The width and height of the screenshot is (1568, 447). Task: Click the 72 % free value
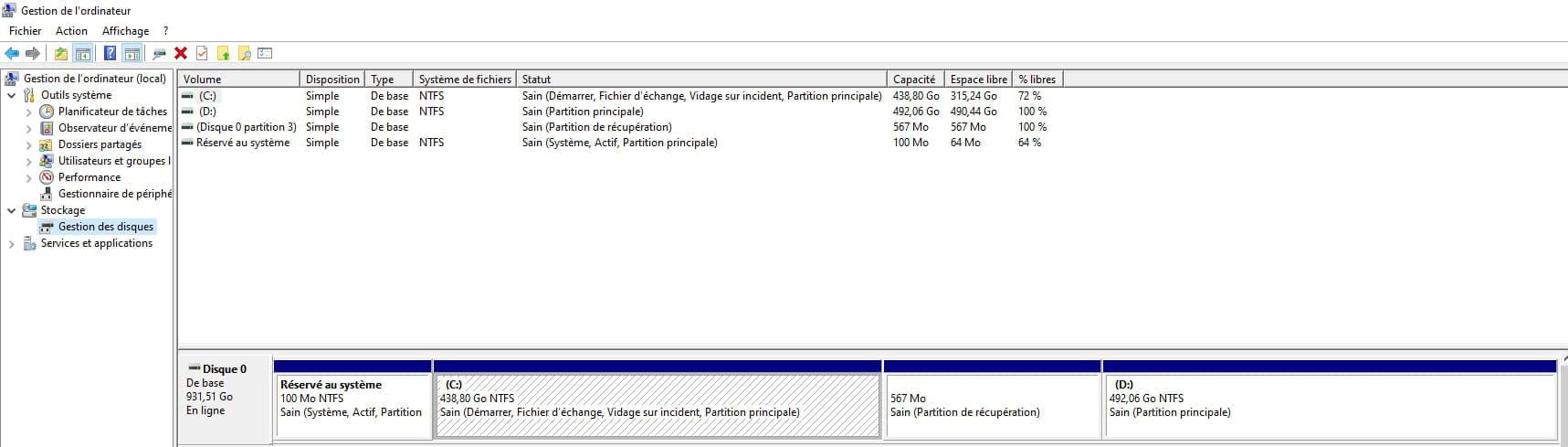(x=1029, y=96)
